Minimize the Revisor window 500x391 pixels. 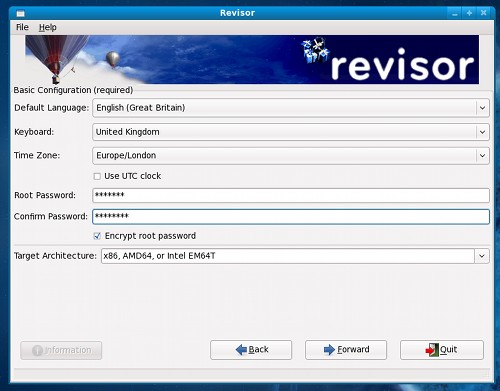[455, 13]
